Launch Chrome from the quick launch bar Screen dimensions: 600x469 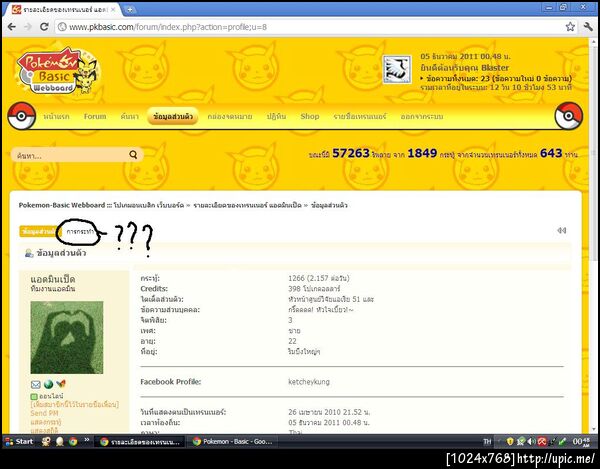[73, 441]
